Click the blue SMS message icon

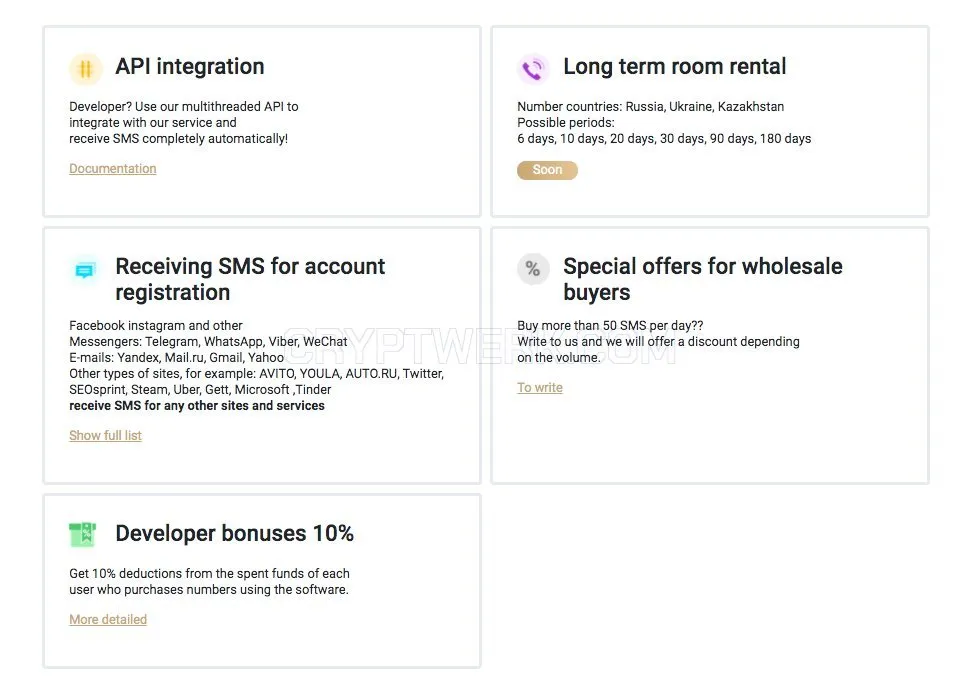coord(85,269)
